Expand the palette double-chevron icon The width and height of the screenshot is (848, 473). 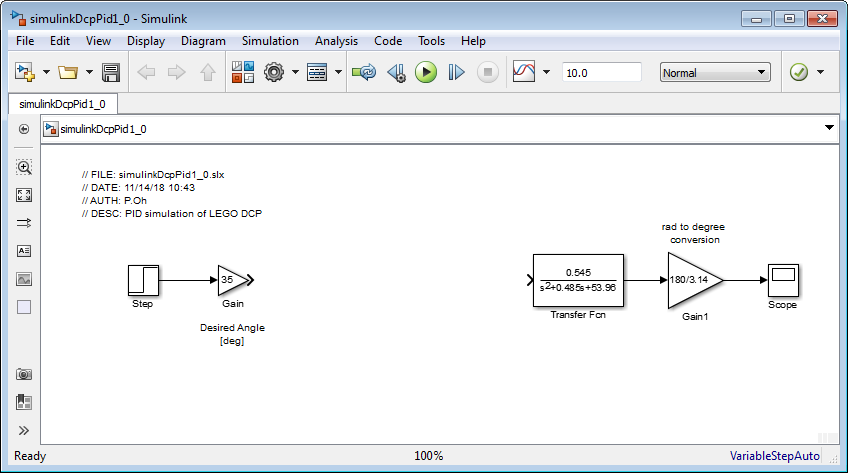coord(24,430)
